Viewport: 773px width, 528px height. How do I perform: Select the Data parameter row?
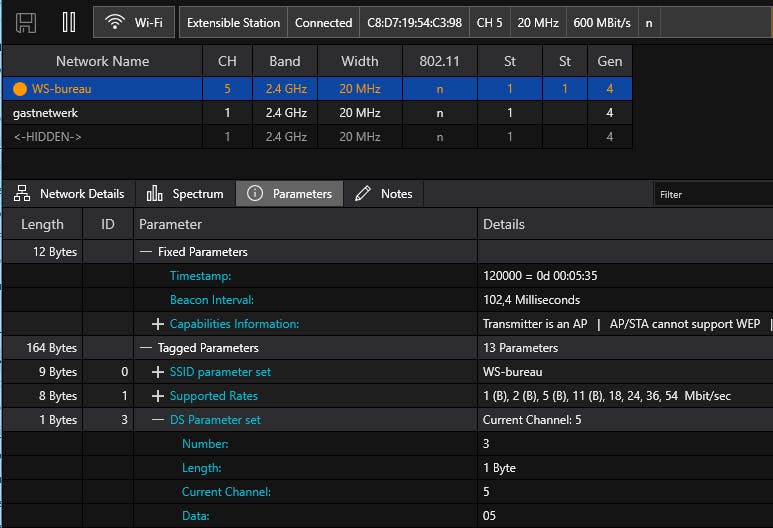(388, 516)
